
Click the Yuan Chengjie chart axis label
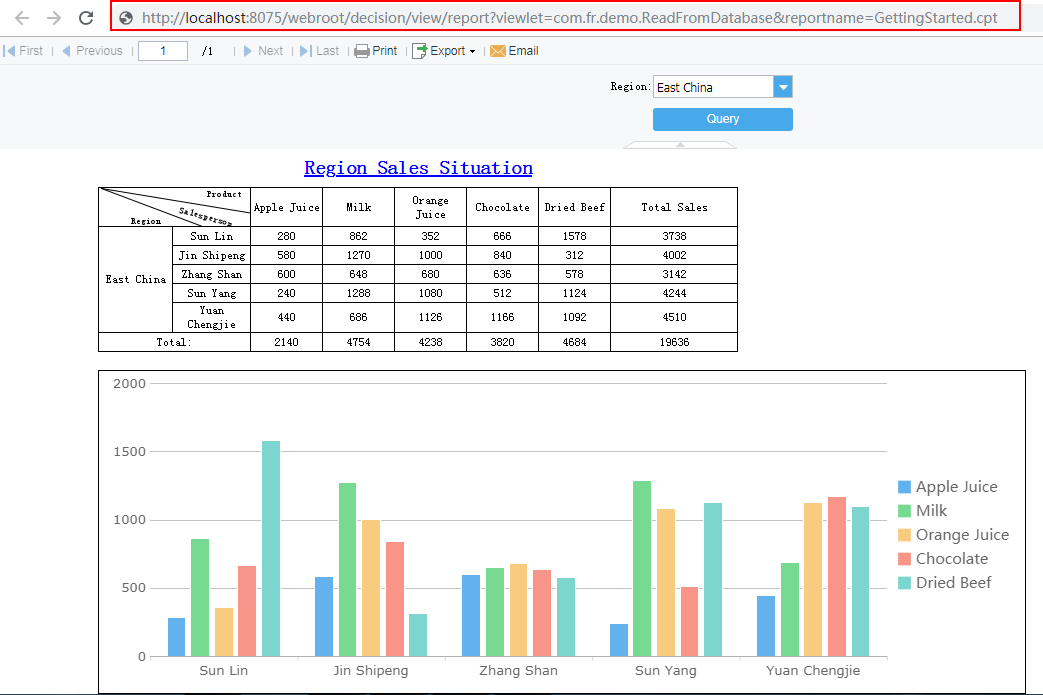pos(813,670)
